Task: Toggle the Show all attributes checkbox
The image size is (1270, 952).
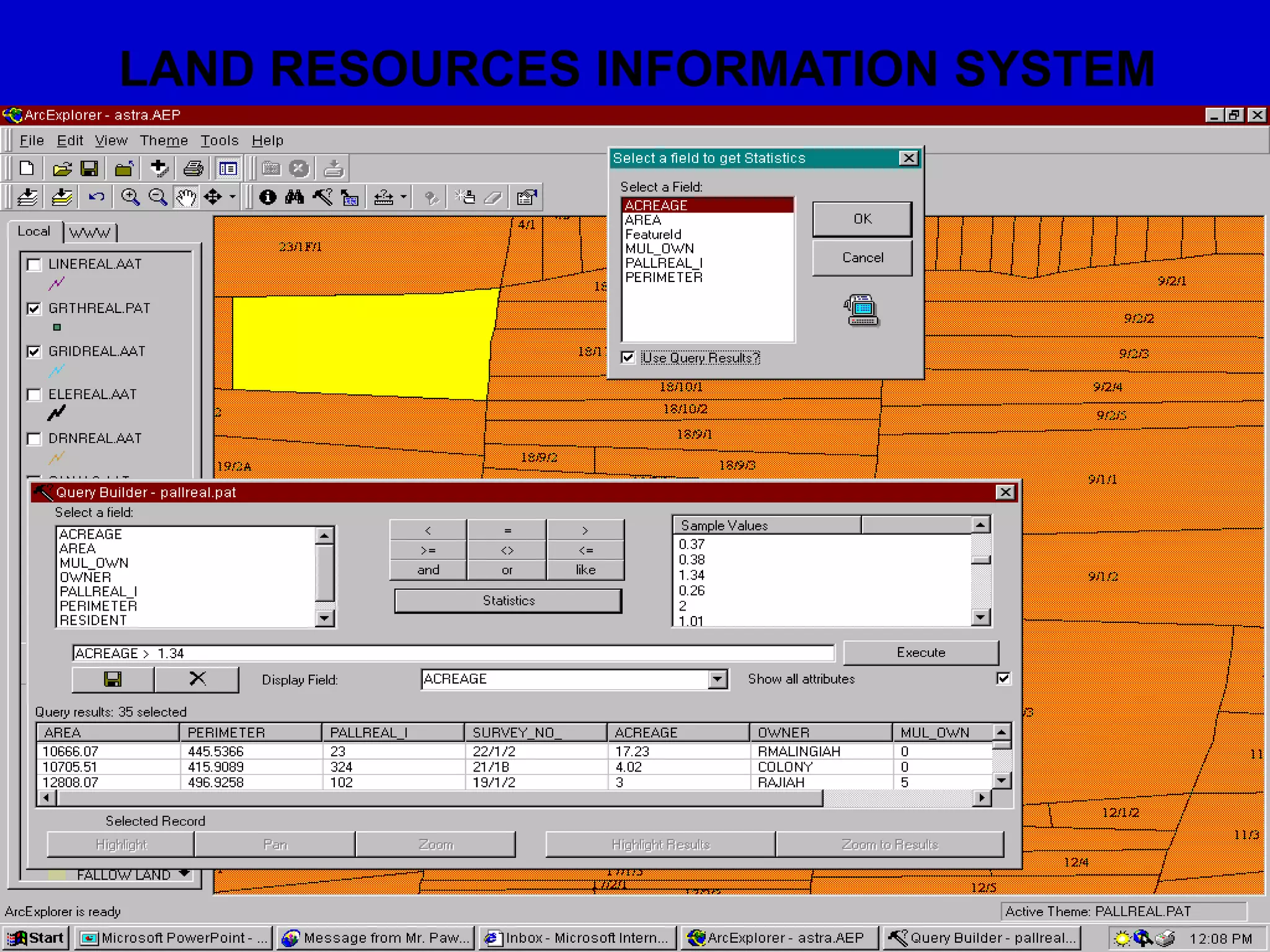Action: [x=1003, y=678]
